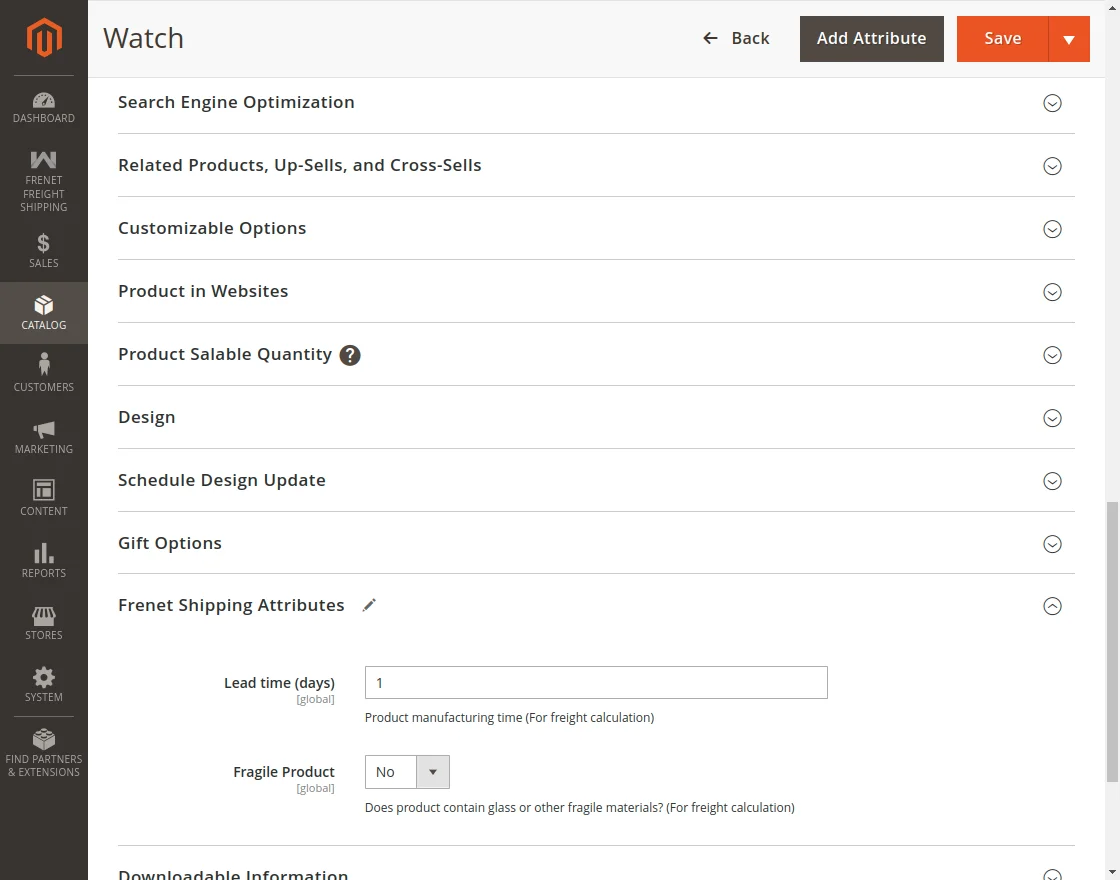The width and height of the screenshot is (1120, 880).
Task: Expand the Search Engine Optimization section
Action: pos(1052,103)
